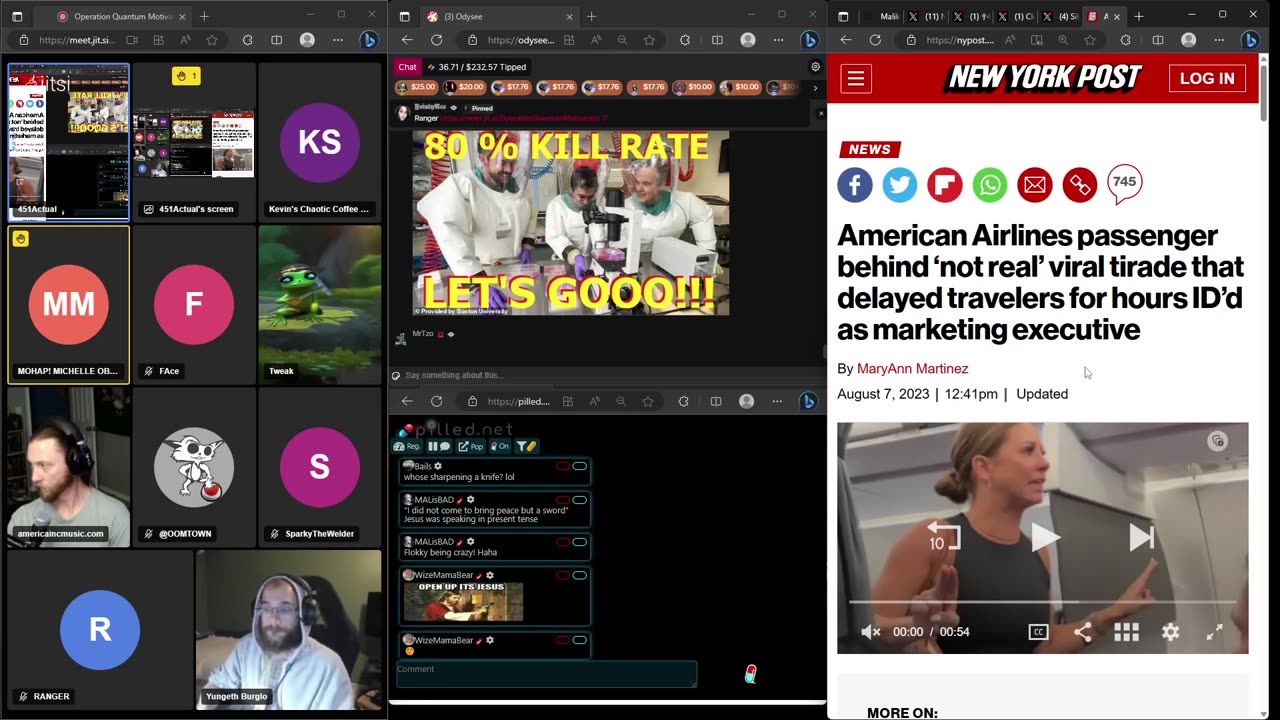Share the NY Post article on Facebook
The width and height of the screenshot is (1280, 720).
[855, 185]
